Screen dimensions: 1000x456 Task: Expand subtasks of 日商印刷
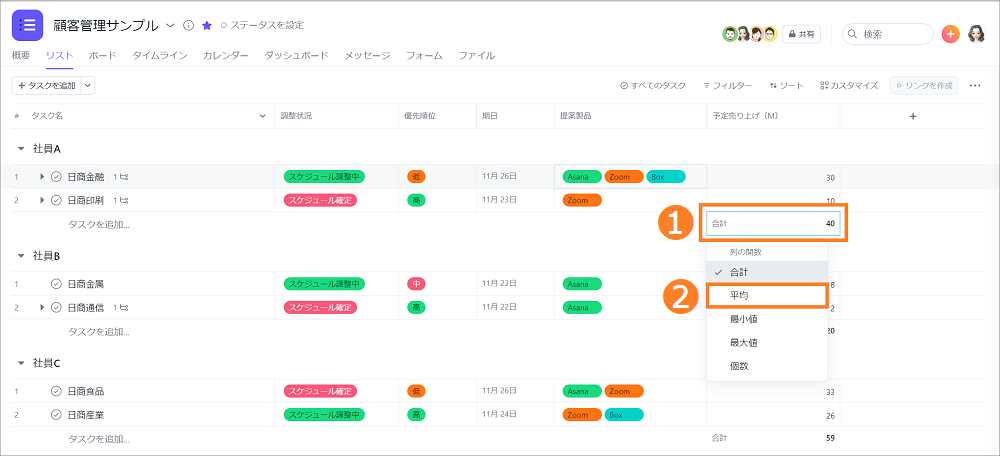(x=42, y=200)
